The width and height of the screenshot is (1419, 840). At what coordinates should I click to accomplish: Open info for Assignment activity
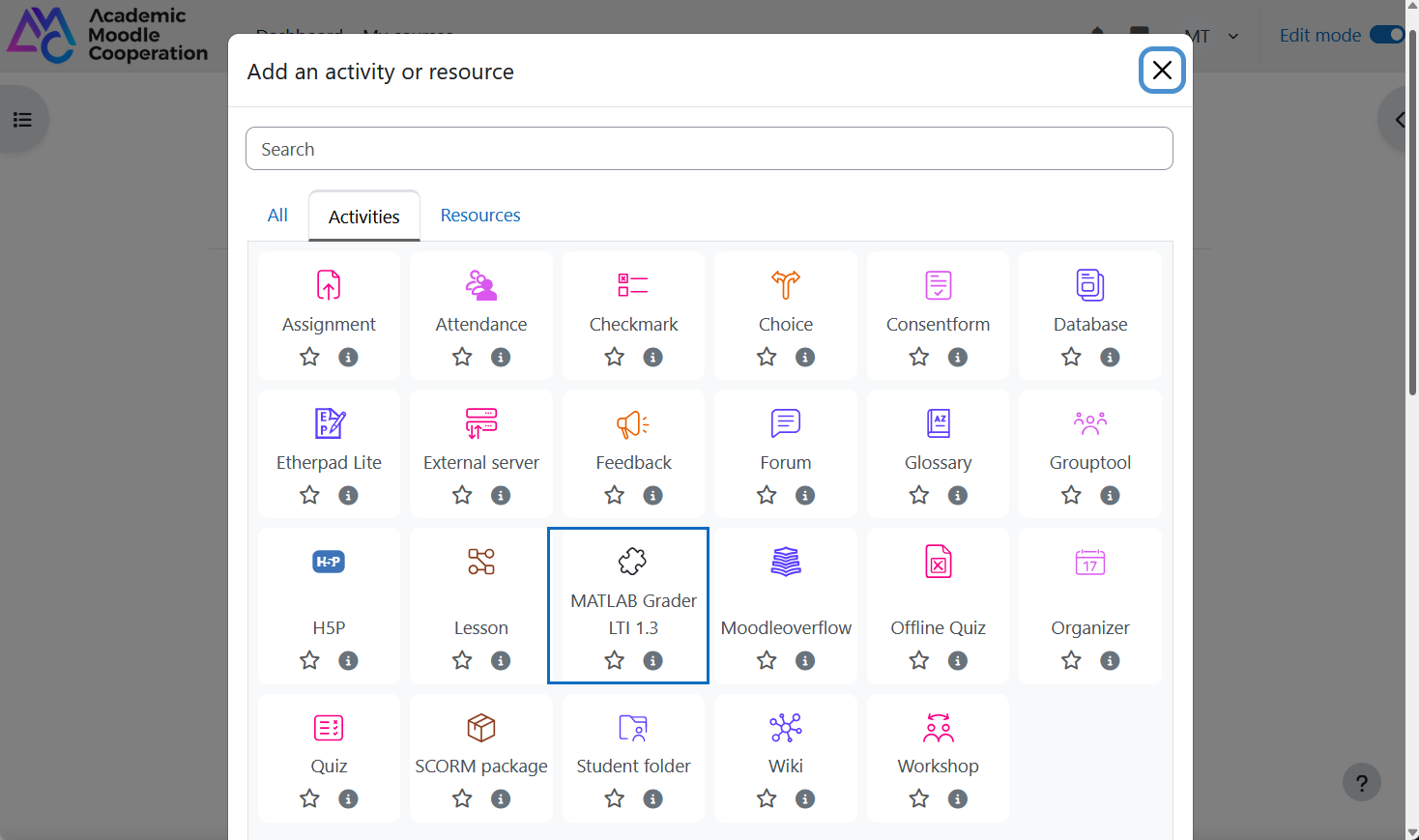[x=348, y=357]
